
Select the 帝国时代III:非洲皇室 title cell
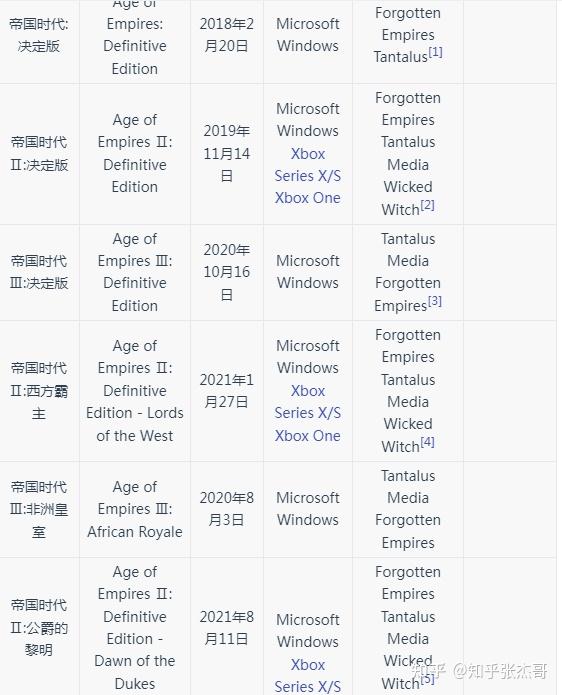point(39,509)
